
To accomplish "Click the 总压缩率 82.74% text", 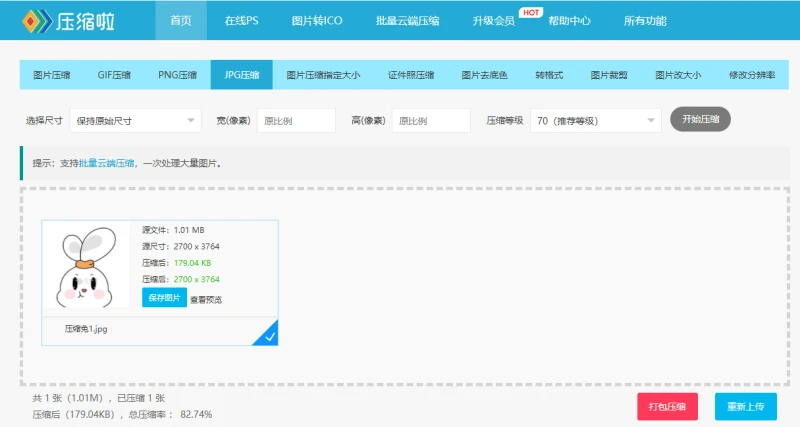I will 170,414.
